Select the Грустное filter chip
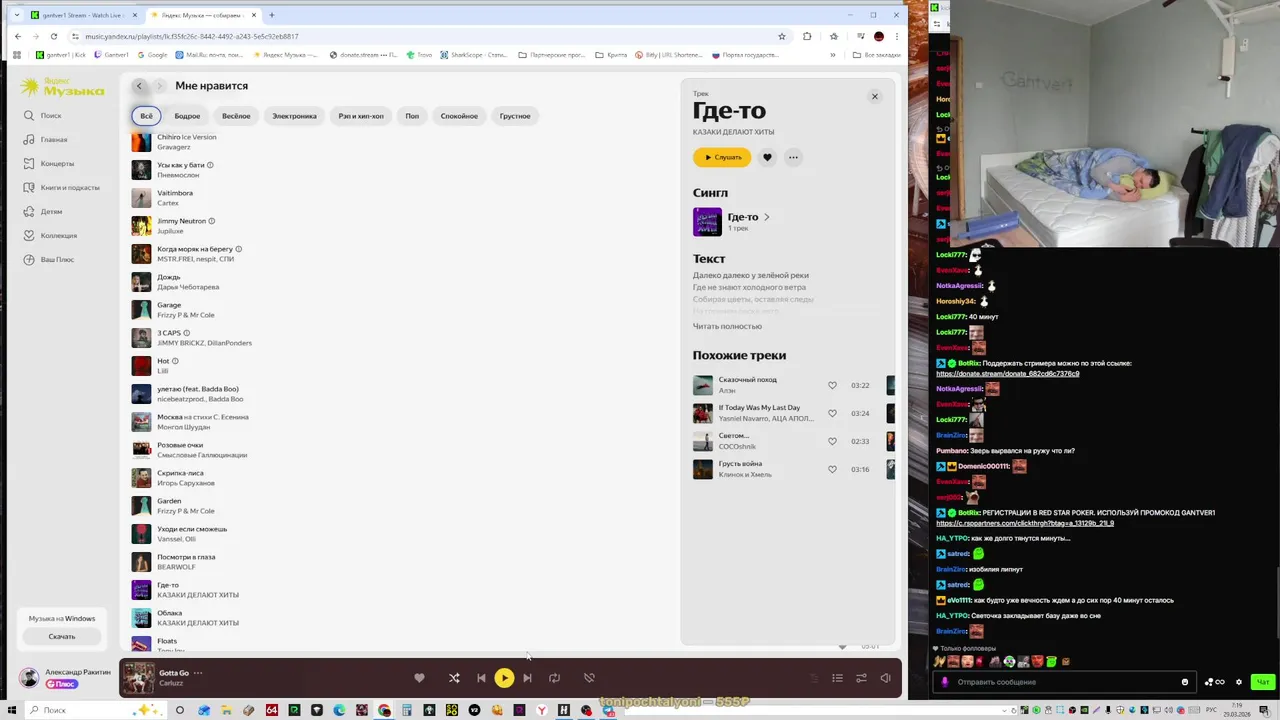 click(x=515, y=116)
